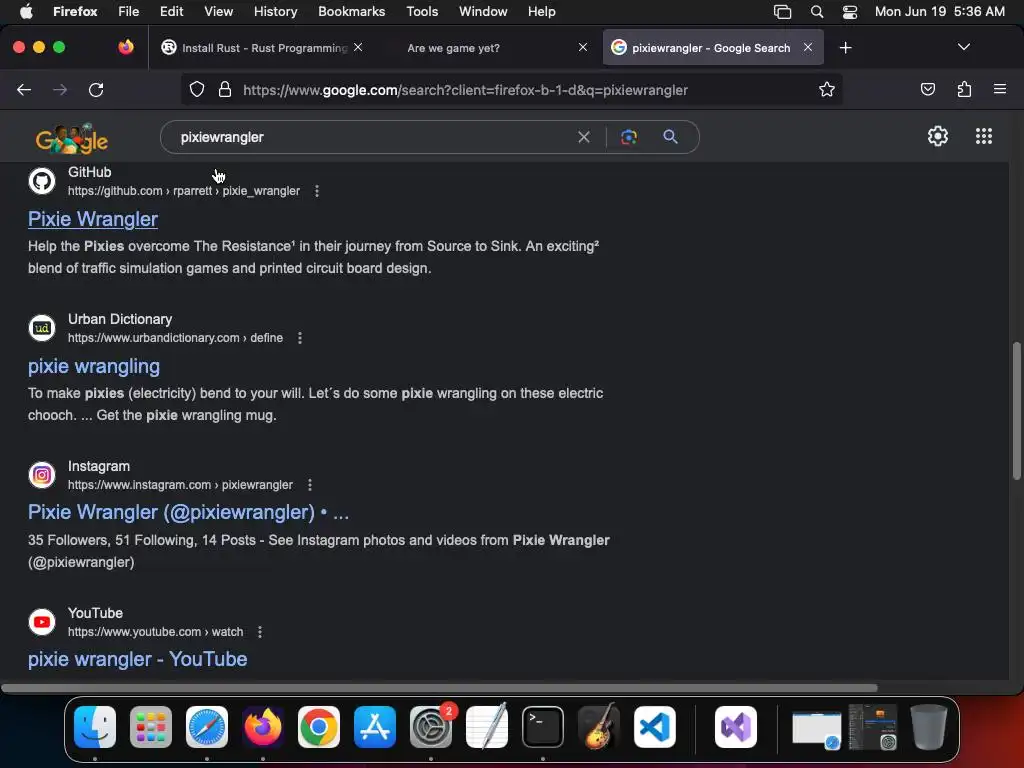The width and height of the screenshot is (1024, 768).
Task: Click the Urban Dictionary favicon
Action: pos(42,328)
